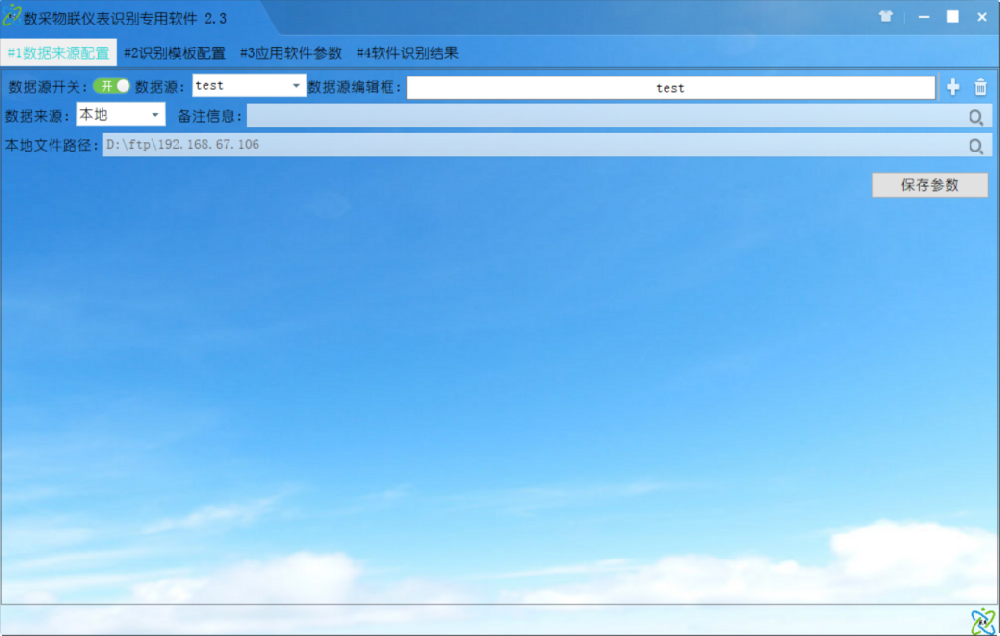The height and width of the screenshot is (636, 1000).
Task: Click the app logo in the title bar
Action: [x=12, y=17]
